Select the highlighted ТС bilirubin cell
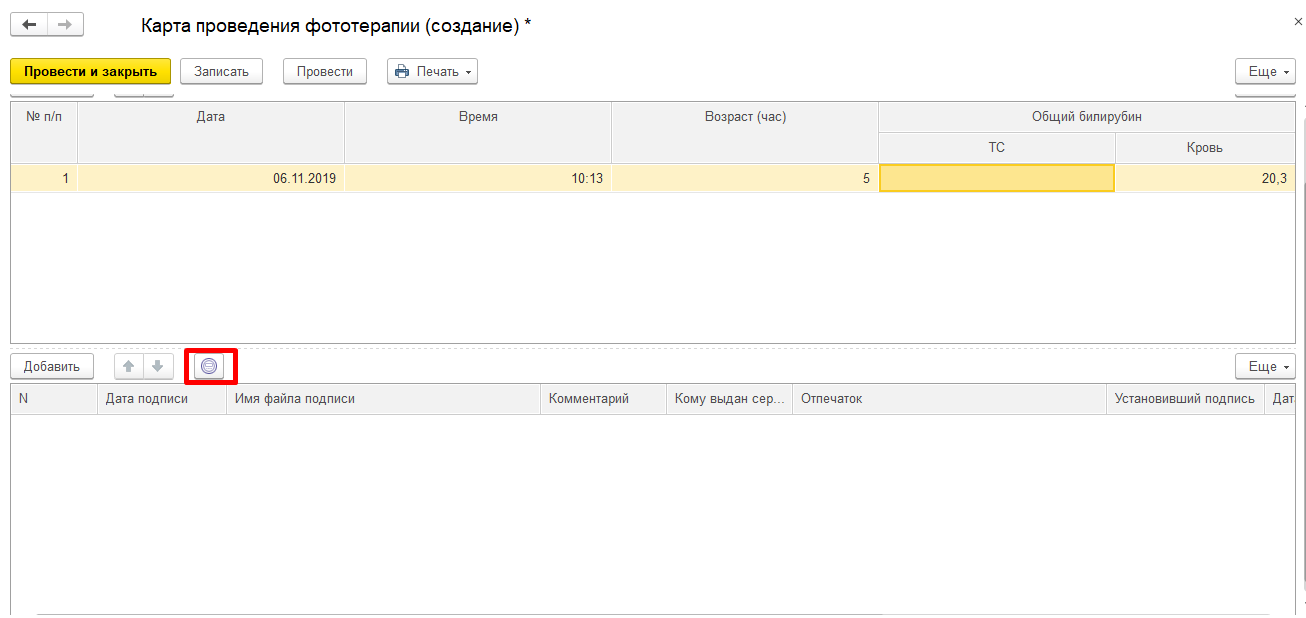The width and height of the screenshot is (1306, 618). pos(996,178)
